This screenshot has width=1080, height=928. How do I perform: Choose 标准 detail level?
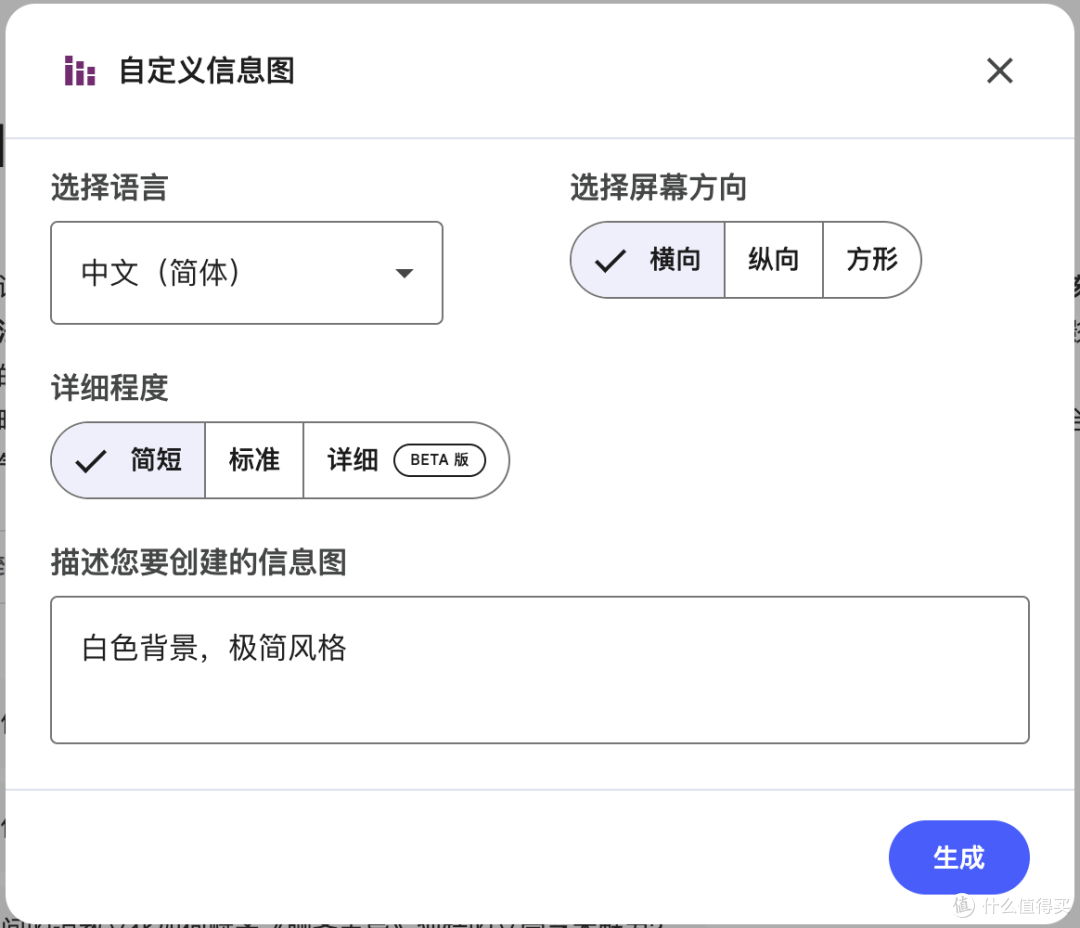pyautogui.click(x=254, y=460)
